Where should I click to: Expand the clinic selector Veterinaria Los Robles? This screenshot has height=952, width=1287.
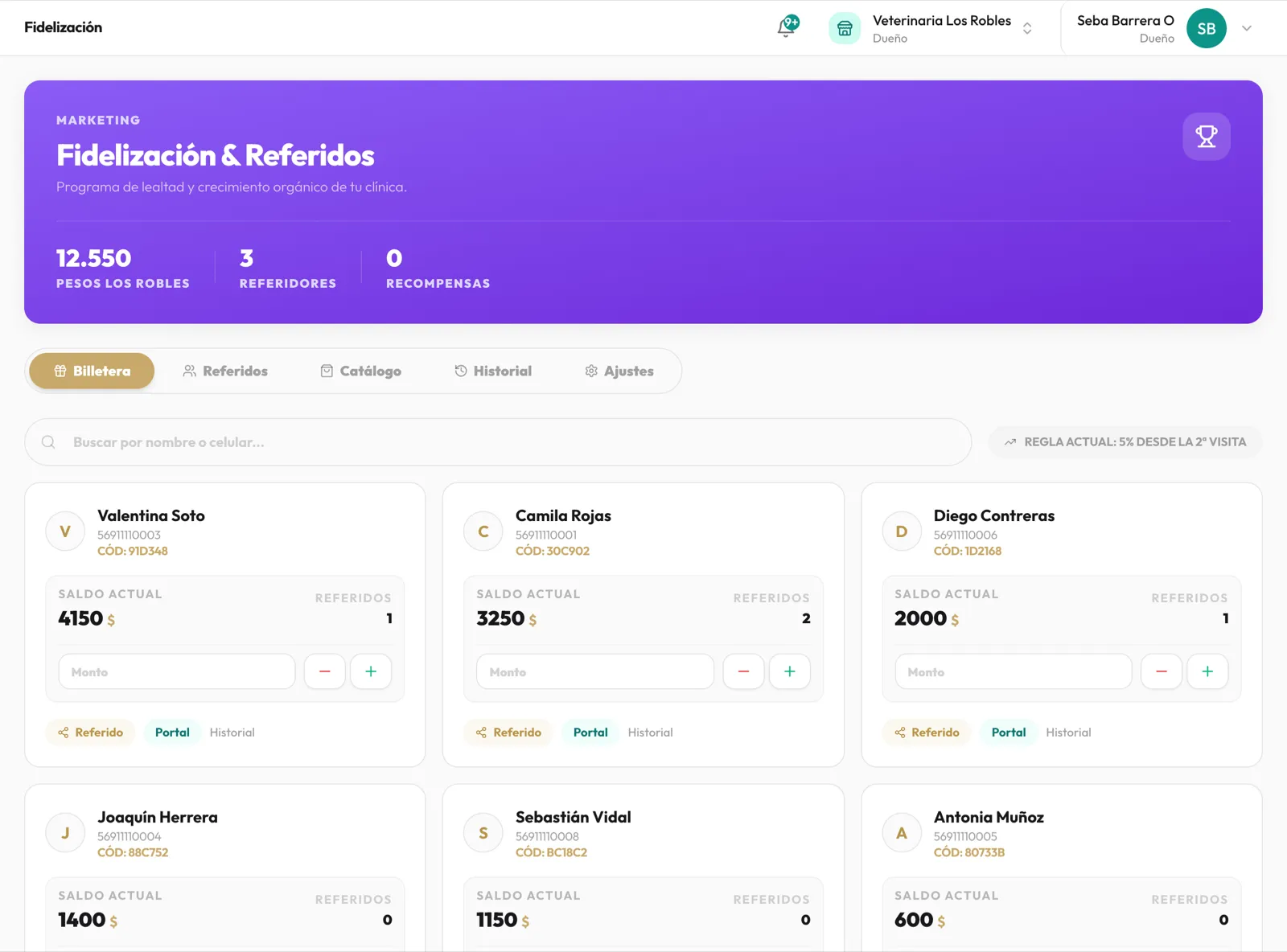click(1027, 28)
